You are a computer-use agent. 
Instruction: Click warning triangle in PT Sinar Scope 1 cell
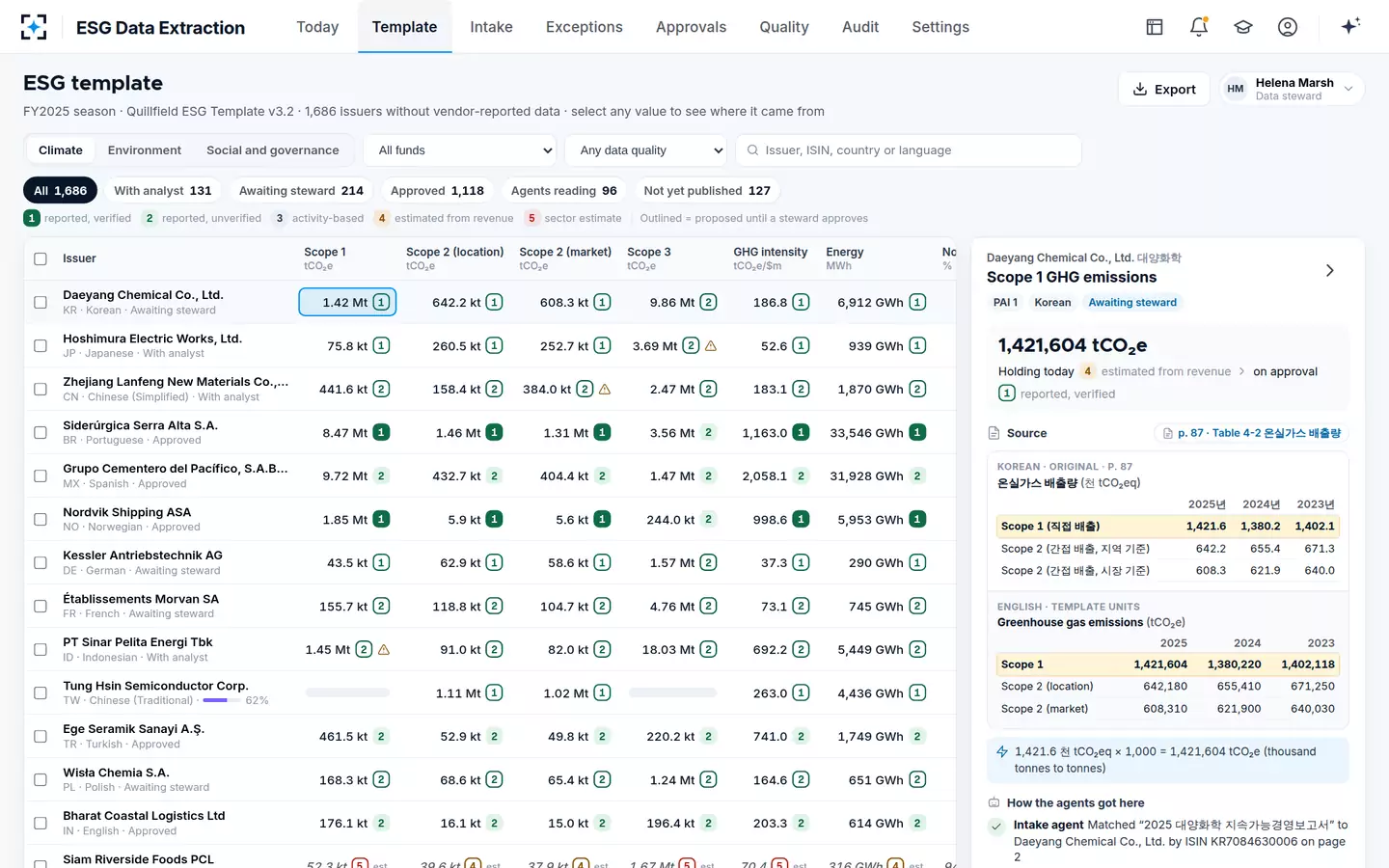click(x=384, y=650)
